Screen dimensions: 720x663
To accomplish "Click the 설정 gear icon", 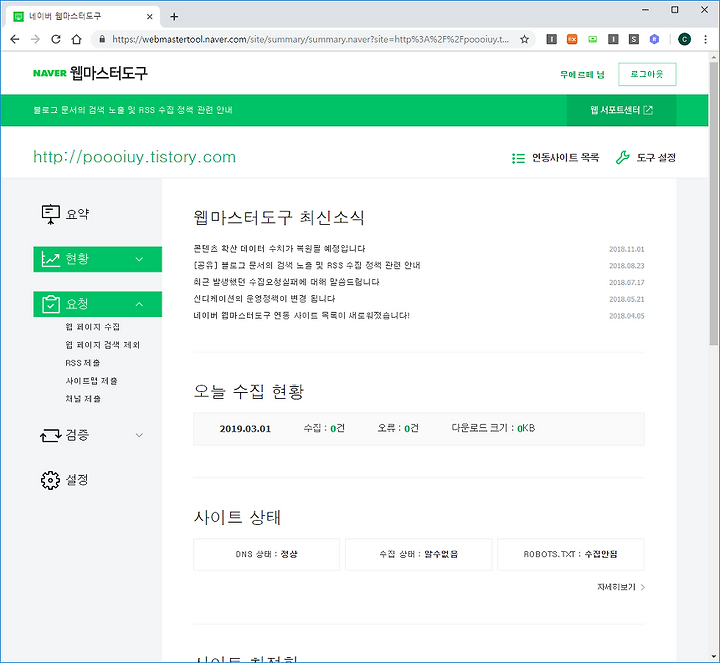I will point(51,480).
